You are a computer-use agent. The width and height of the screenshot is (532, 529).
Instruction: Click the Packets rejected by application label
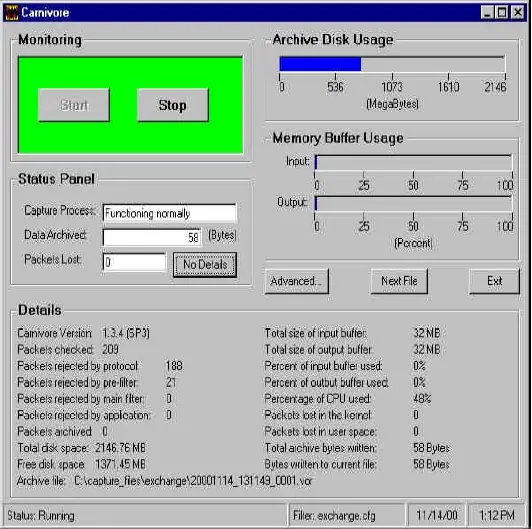[83, 415]
